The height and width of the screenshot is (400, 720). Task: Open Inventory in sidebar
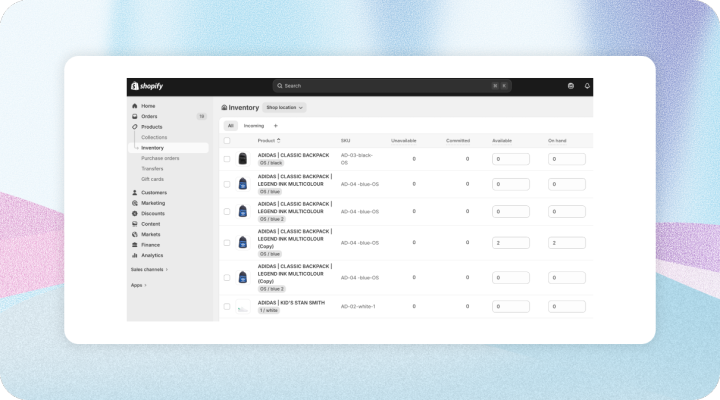[x=169, y=148]
